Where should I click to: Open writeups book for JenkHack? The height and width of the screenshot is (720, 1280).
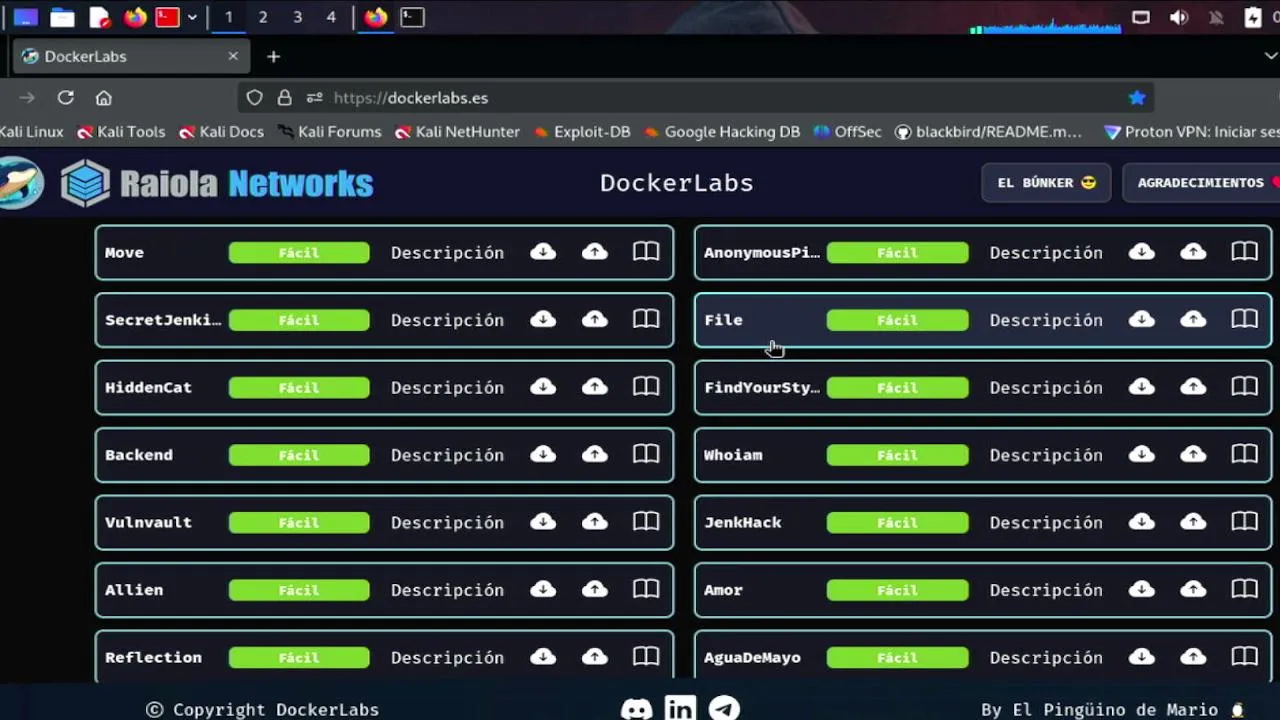pos(1244,522)
